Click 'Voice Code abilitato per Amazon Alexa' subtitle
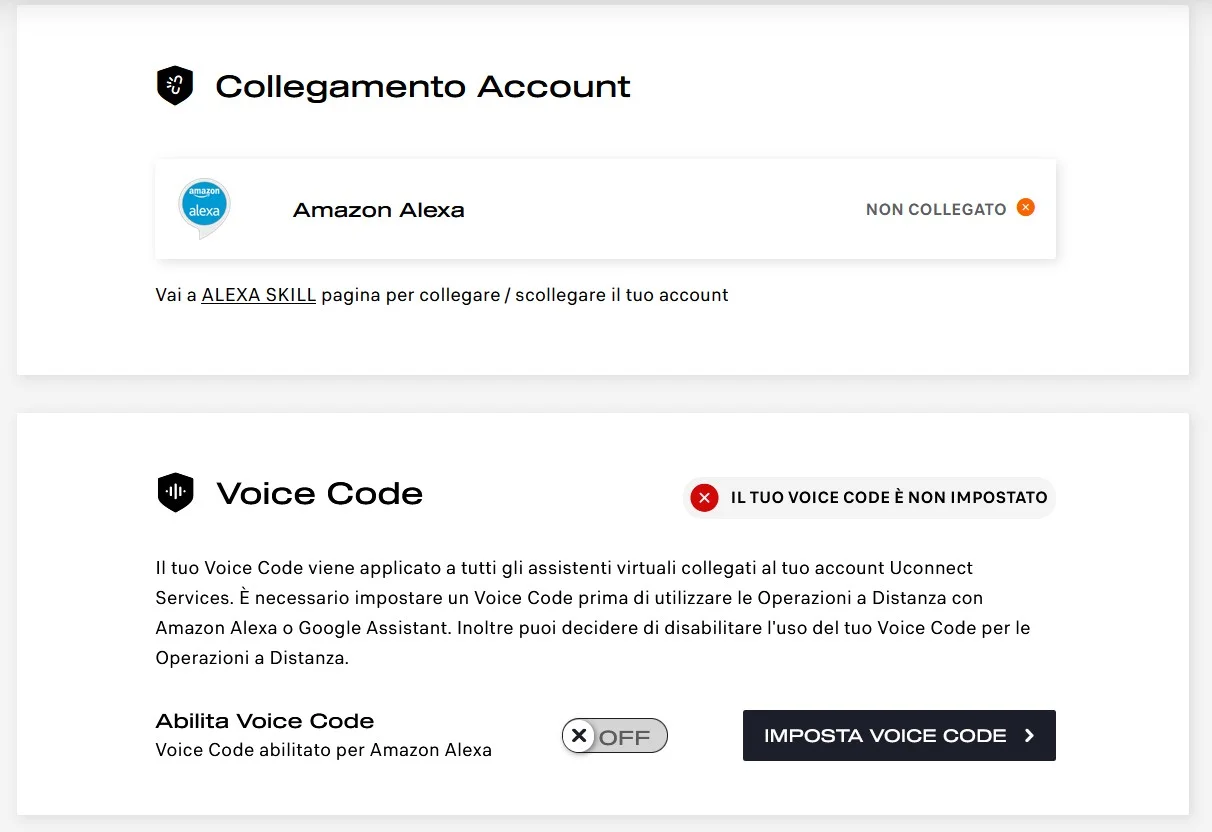Viewport: 1212px width, 832px height. click(323, 750)
